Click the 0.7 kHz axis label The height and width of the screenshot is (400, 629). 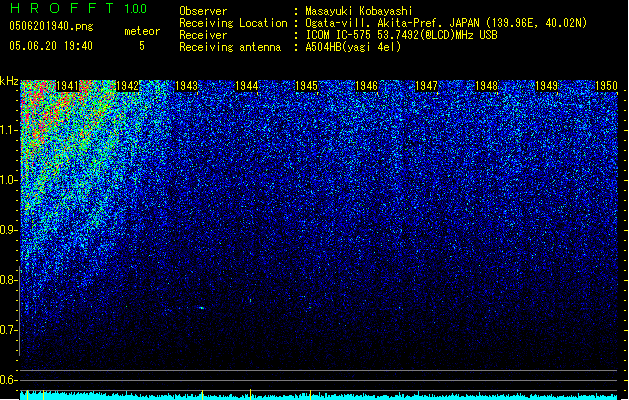click(8, 330)
